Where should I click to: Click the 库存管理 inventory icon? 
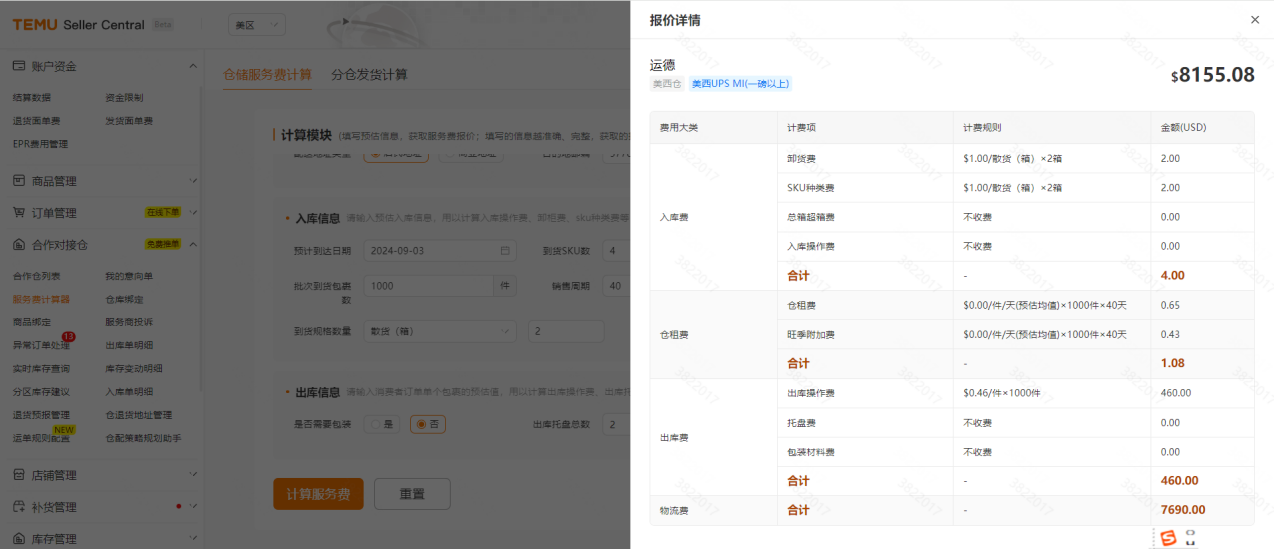pos(18,539)
